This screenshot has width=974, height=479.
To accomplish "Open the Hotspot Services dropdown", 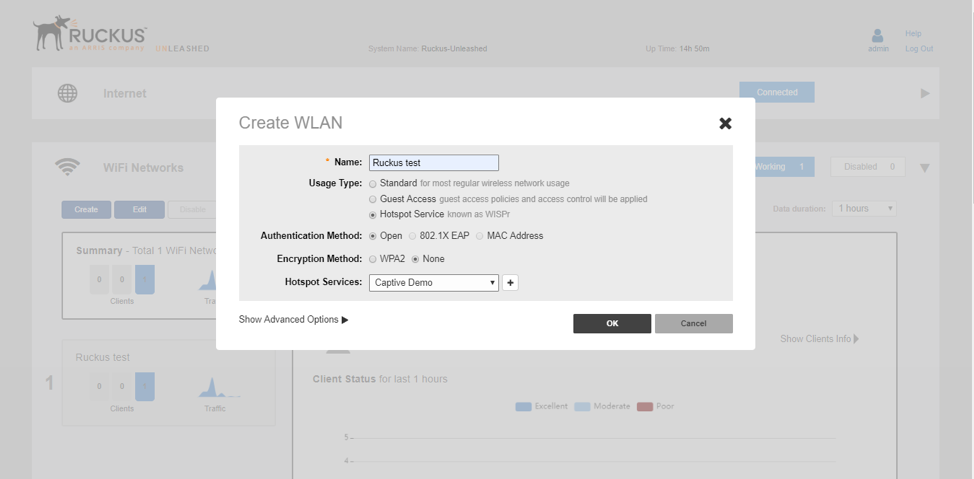I will [434, 283].
